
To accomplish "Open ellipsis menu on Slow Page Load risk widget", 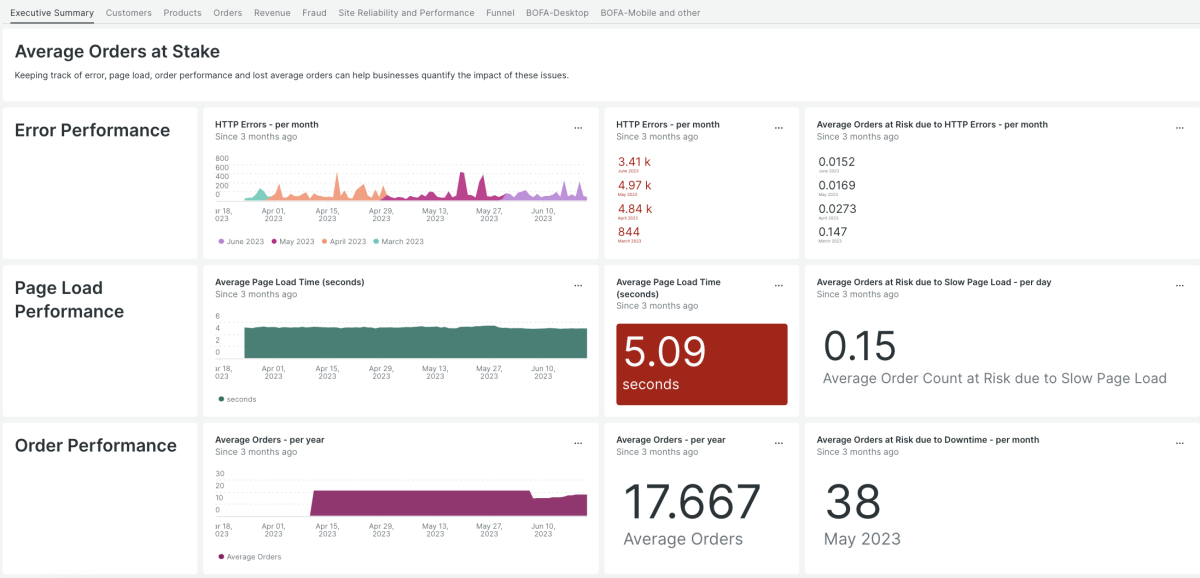I will pyautogui.click(x=1180, y=286).
